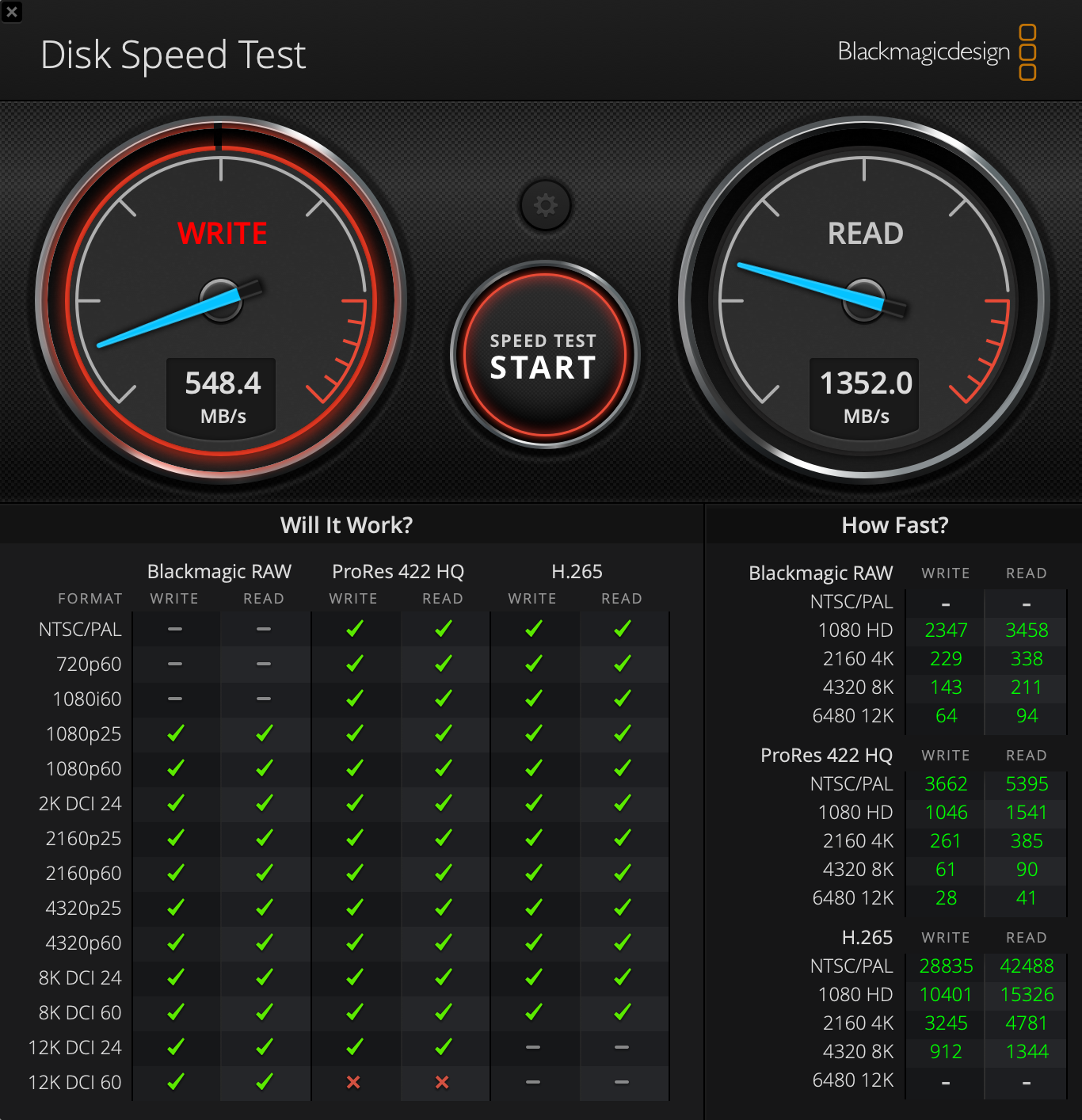The height and width of the screenshot is (1120, 1082).
Task: Click the Speed Test Start button
Action: tap(545, 355)
